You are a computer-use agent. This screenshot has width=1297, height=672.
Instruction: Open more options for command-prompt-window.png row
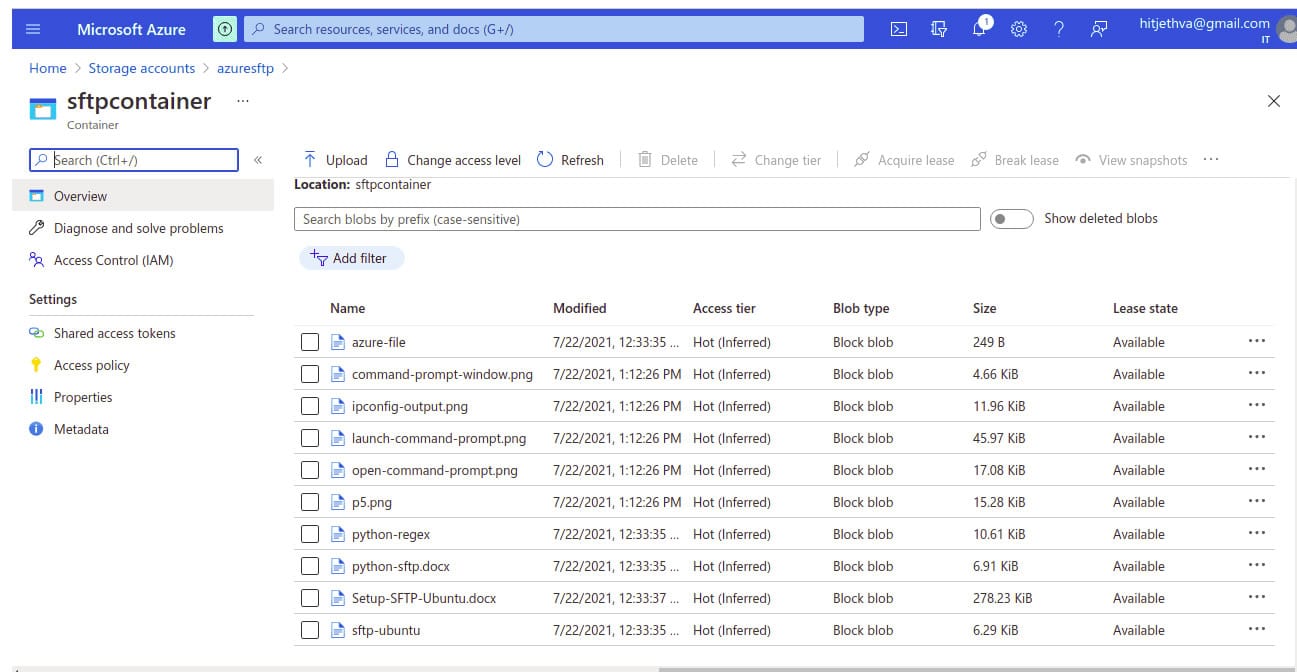[x=1257, y=374]
